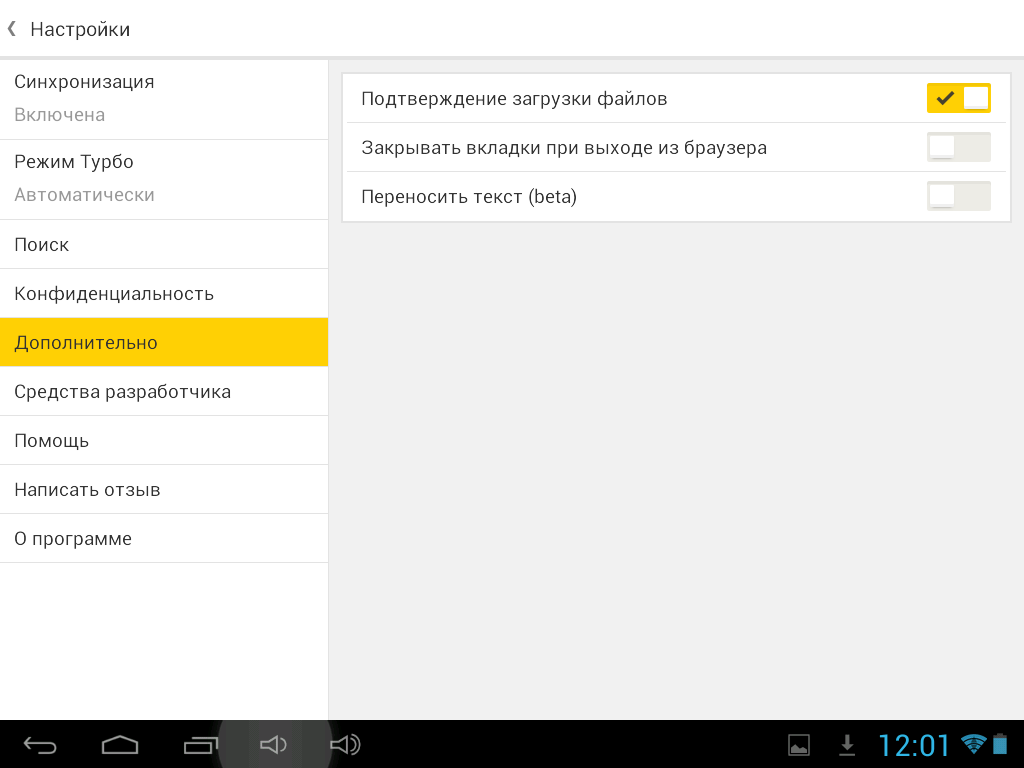The image size is (1024, 768).
Task: Tap the Закрывать вкладки при выходе label
Action: 564,148
